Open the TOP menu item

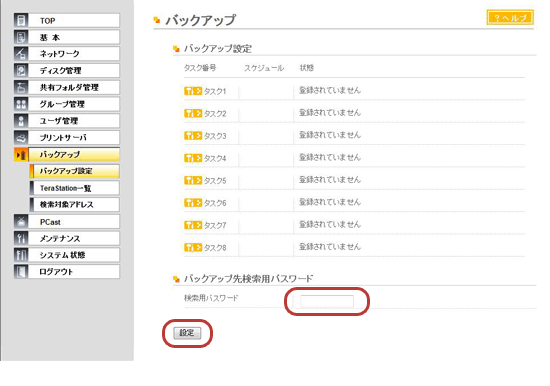pyautogui.click(x=74, y=20)
